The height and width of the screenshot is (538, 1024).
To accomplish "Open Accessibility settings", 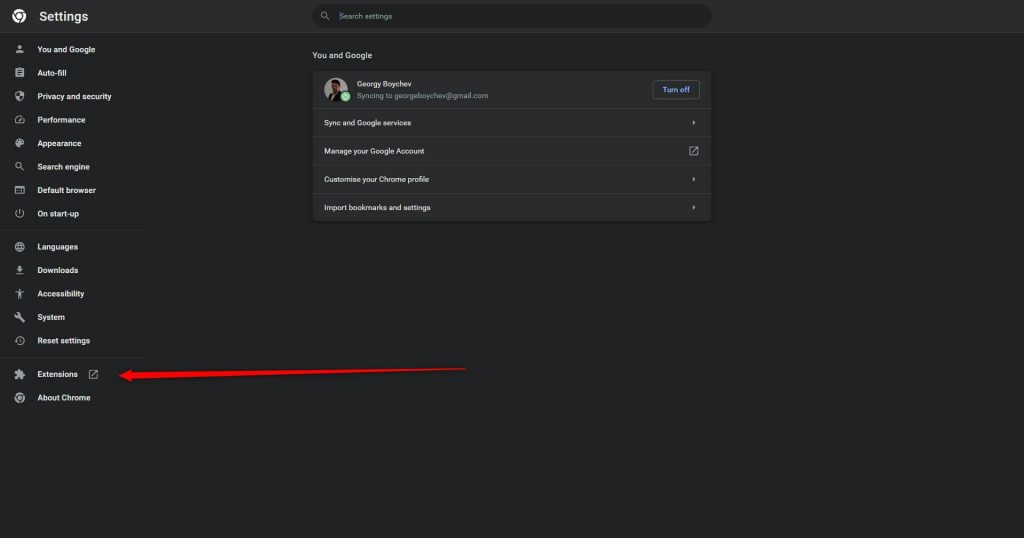I will (61, 294).
